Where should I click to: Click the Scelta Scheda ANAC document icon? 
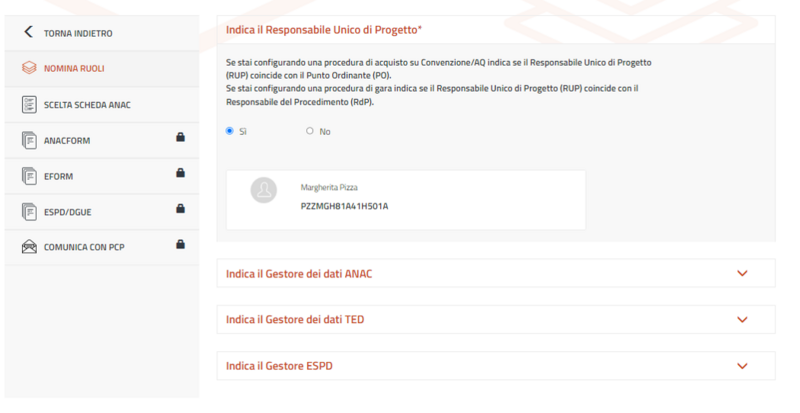coord(28,105)
